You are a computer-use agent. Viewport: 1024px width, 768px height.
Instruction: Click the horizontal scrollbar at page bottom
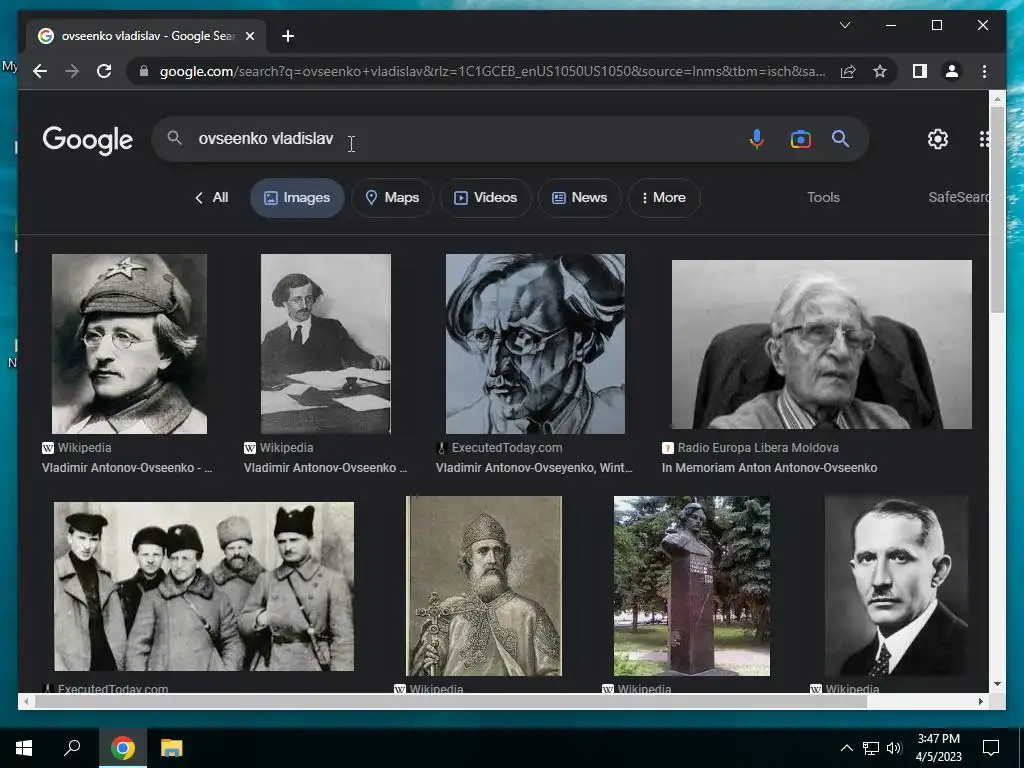[451, 701]
